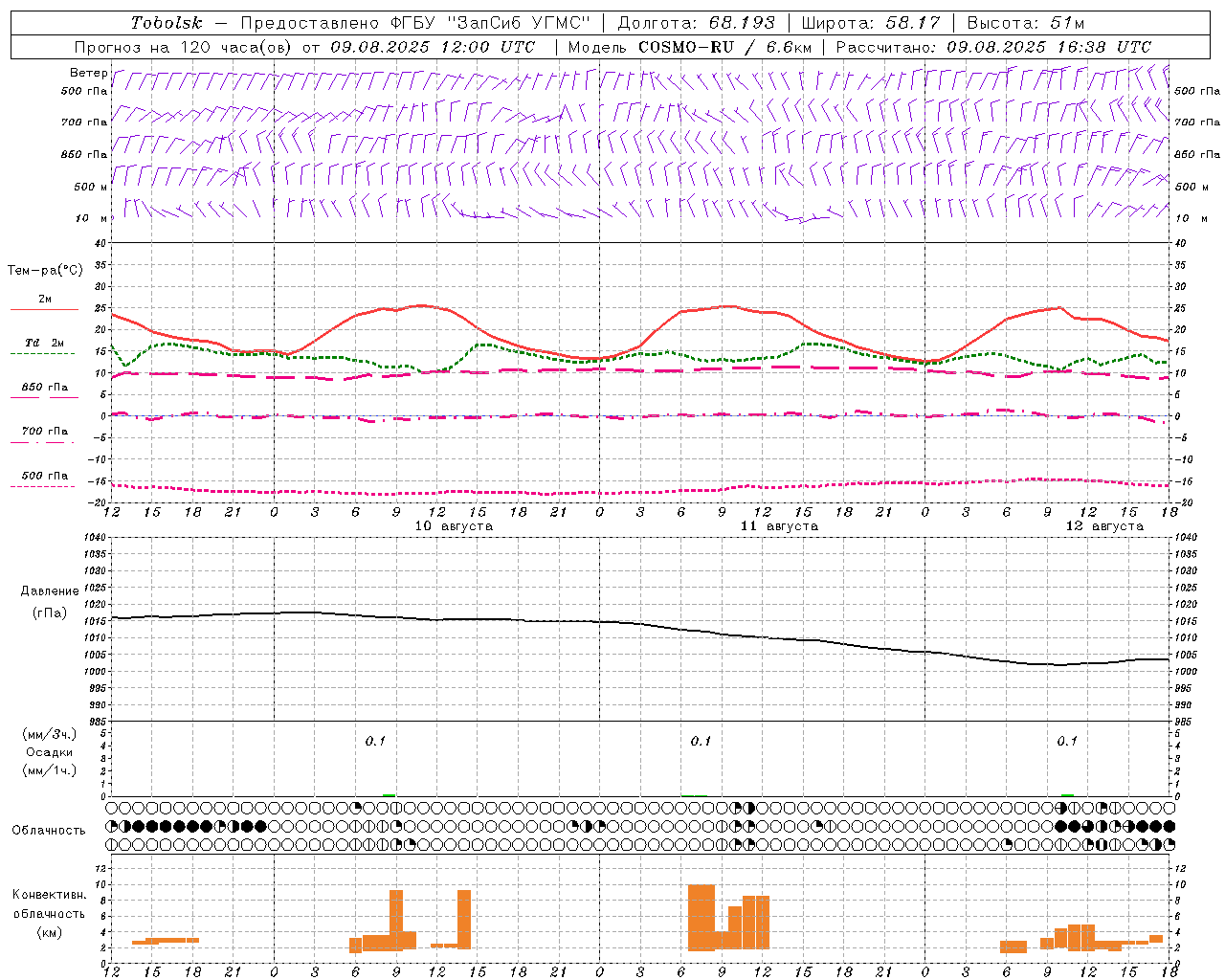Click the '500 м' wind level label on left
This screenshot has height=980, width=1225.
tap(91, 187)
